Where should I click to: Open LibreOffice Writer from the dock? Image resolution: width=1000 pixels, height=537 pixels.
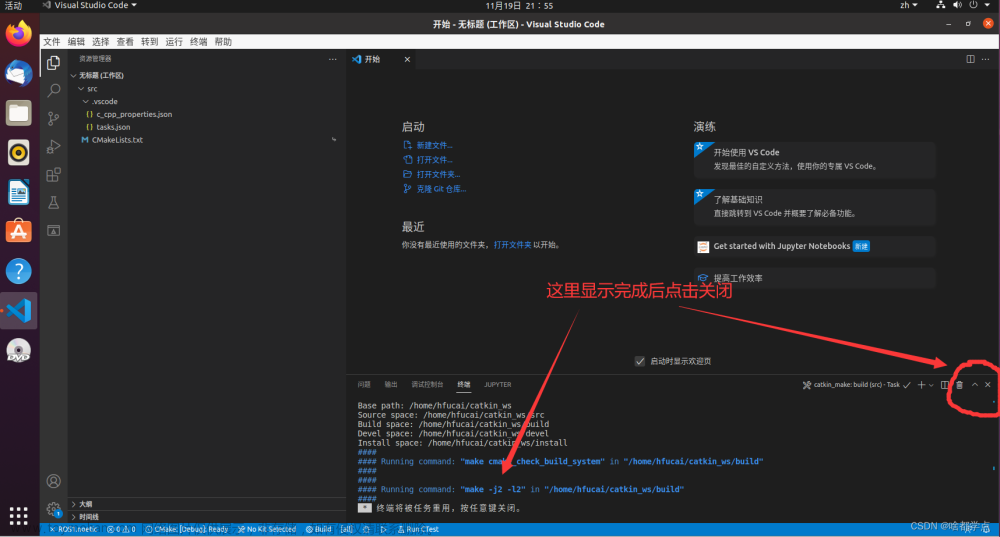tap(18, 192)
